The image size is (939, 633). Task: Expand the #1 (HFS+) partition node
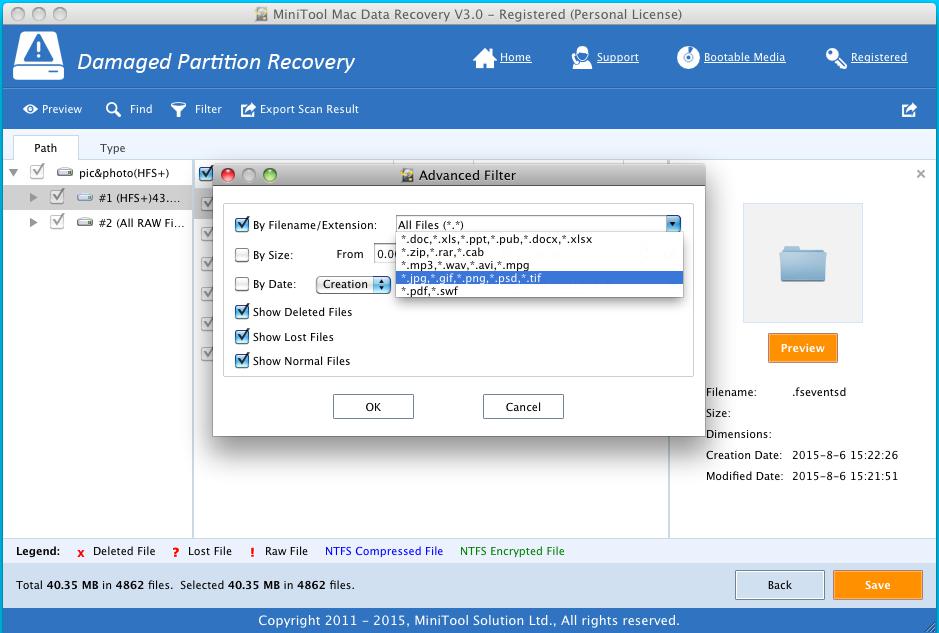(34, 197)
